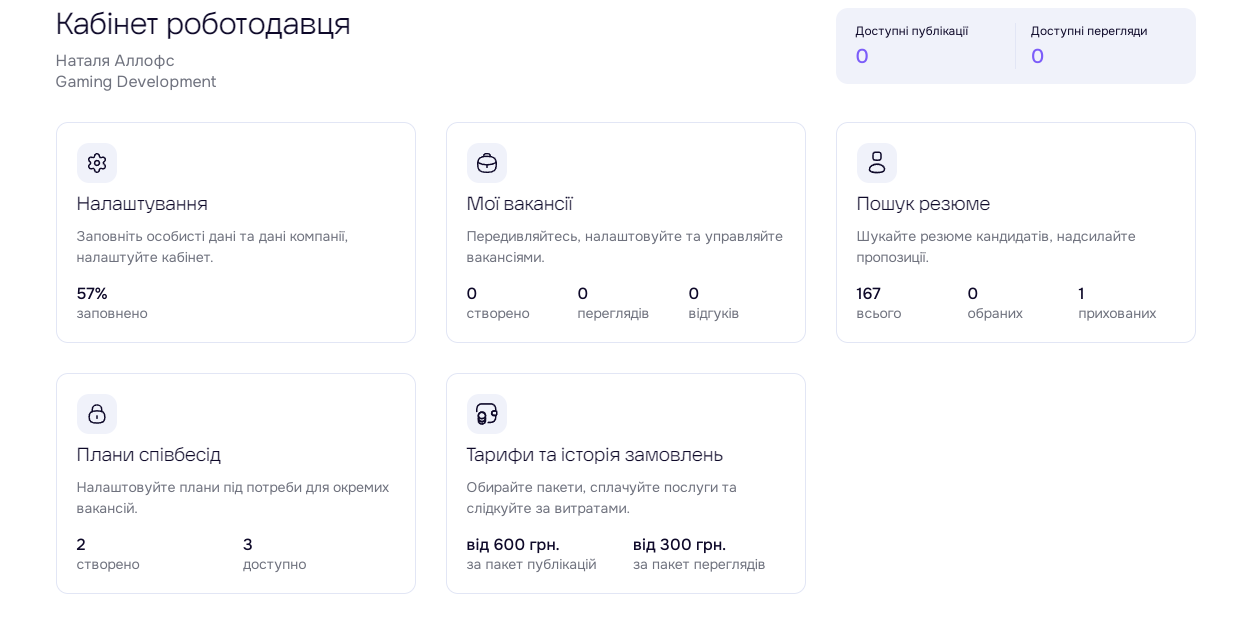Click the lock icon in Плани співбесід card
Screen dimensions: 1242x617
(x=97, y=414)
